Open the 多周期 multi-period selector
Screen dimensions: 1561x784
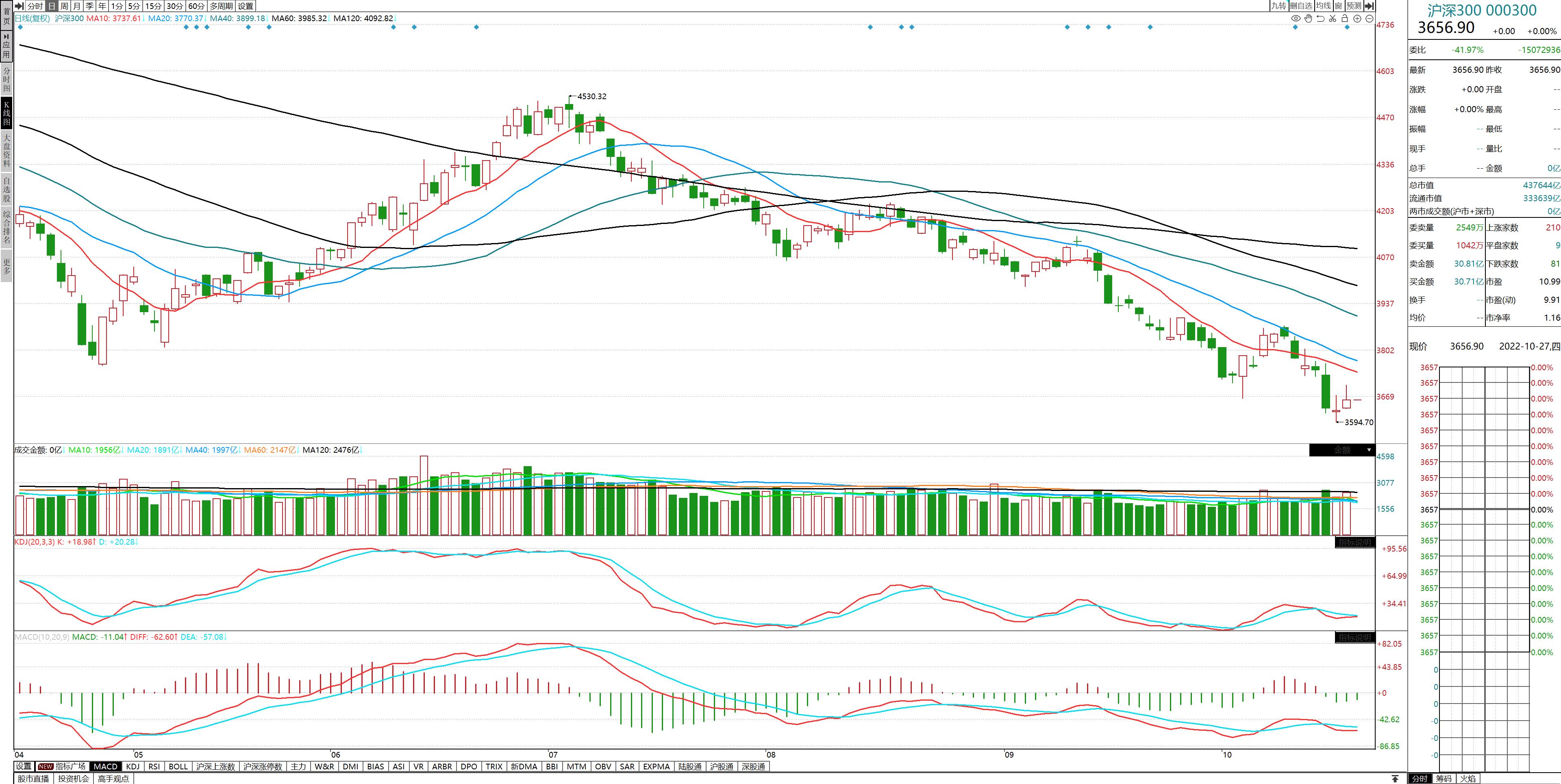[x=221, y=6]
